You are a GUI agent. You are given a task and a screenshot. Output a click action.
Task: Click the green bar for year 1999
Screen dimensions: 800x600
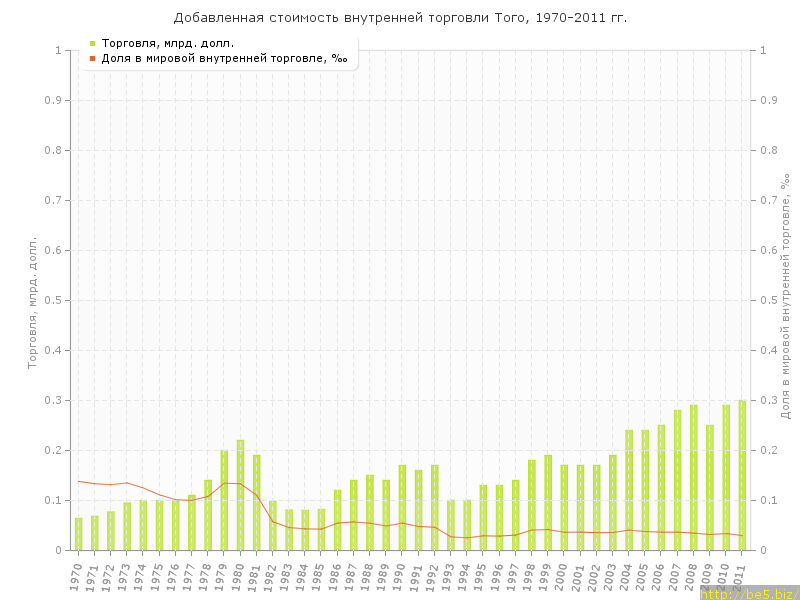point(548,503)
